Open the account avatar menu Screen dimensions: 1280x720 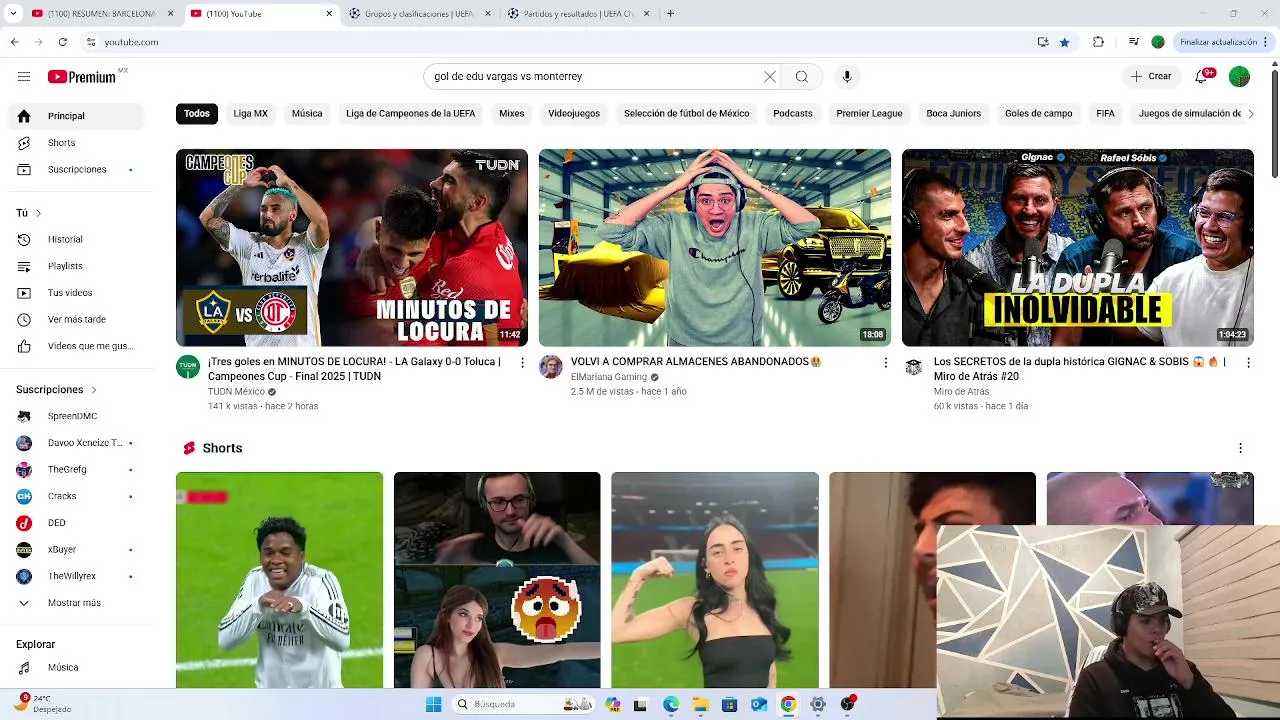pyautogui.click(x=1239, y=77)
